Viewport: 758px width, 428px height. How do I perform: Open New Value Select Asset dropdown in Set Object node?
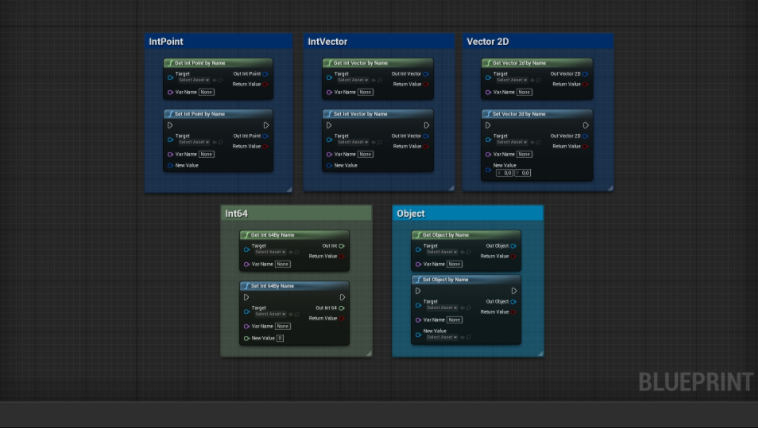tap(442, 337)
